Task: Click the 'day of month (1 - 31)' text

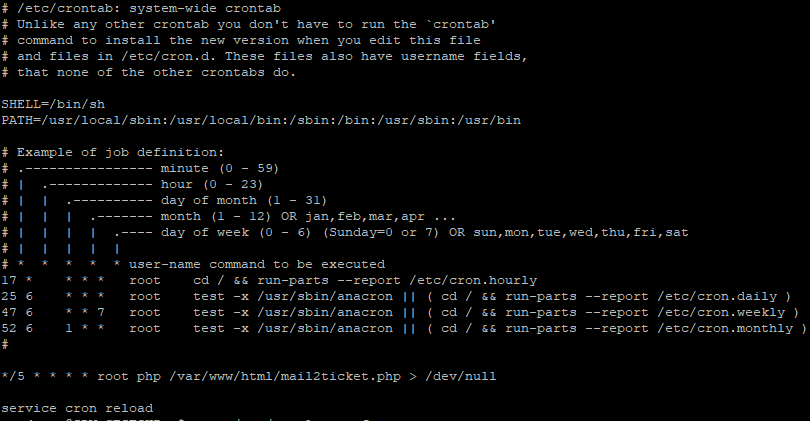Action: point(244,200)
